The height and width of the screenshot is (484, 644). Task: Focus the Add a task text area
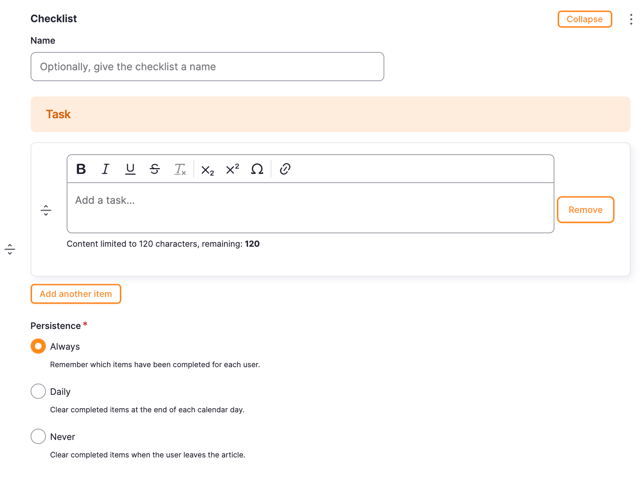310,208
